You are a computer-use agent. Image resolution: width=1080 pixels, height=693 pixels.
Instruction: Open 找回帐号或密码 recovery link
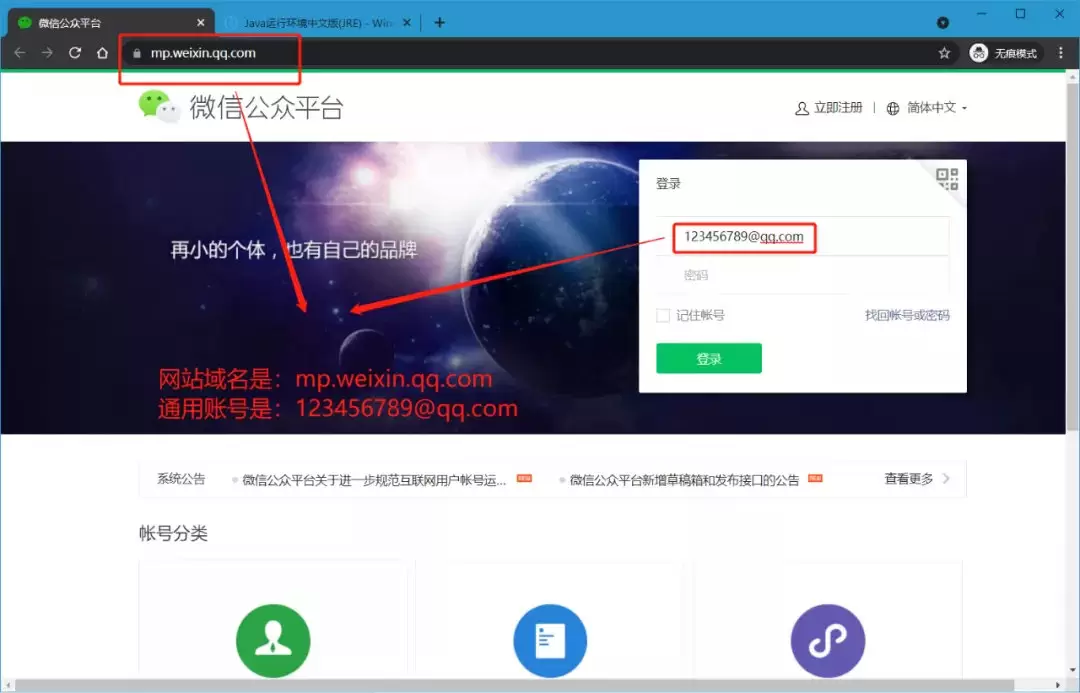click(907, 316)
